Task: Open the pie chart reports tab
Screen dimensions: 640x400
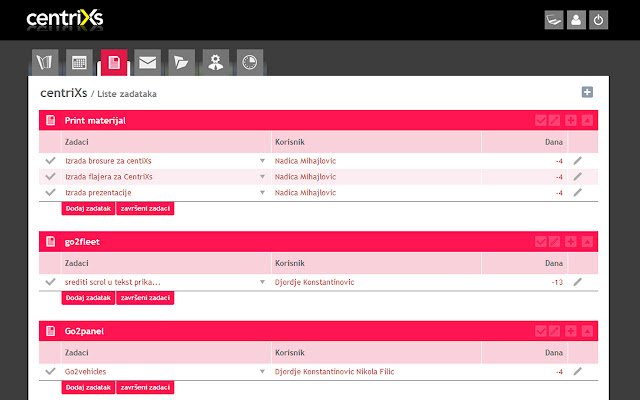Action: [x=250, y=62]
